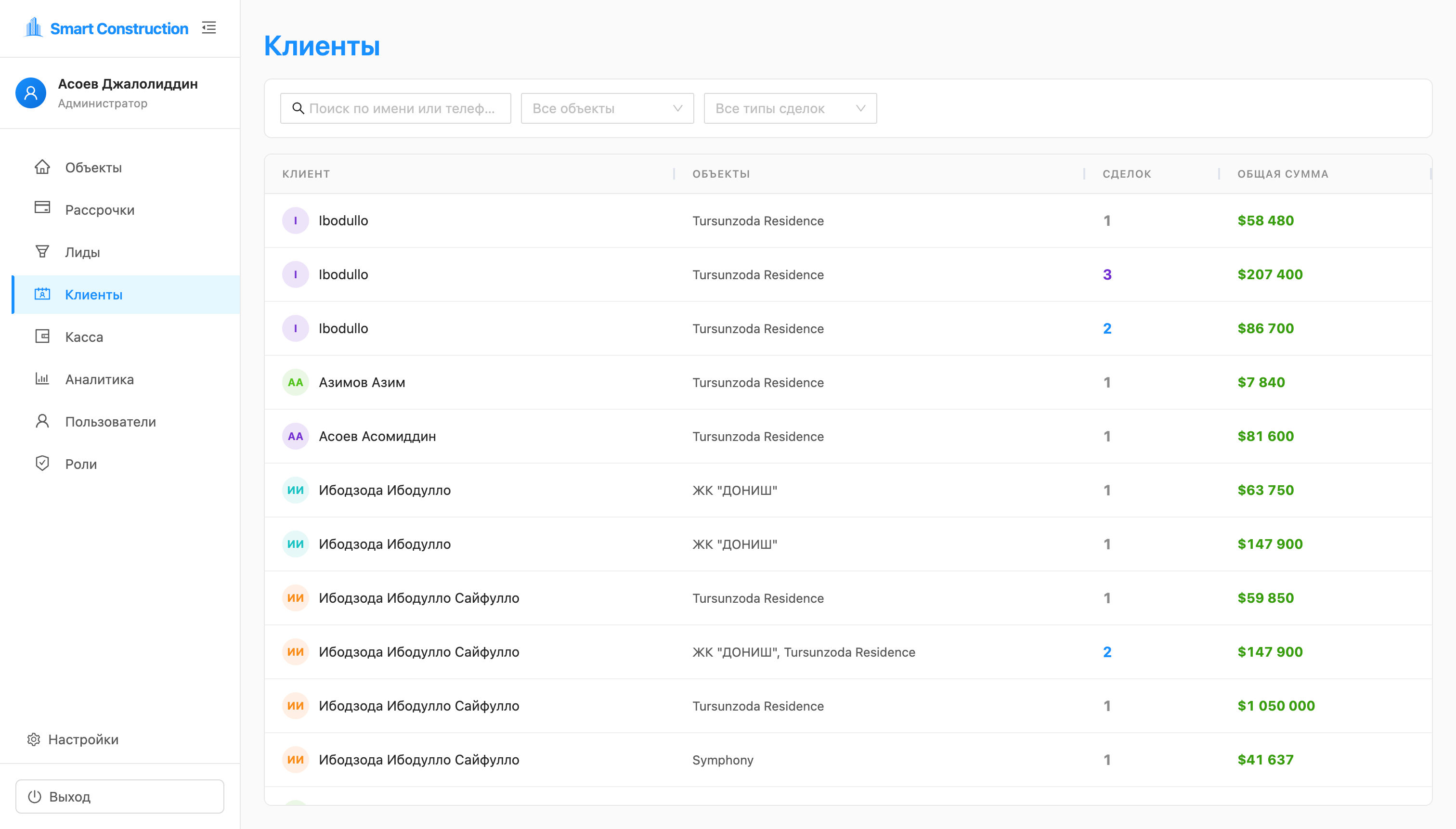The height and width of the screenshot is (829, 1456).
Task: Click Ibodullo name in the $207 400 row
Action: click(x=343, y=274)
